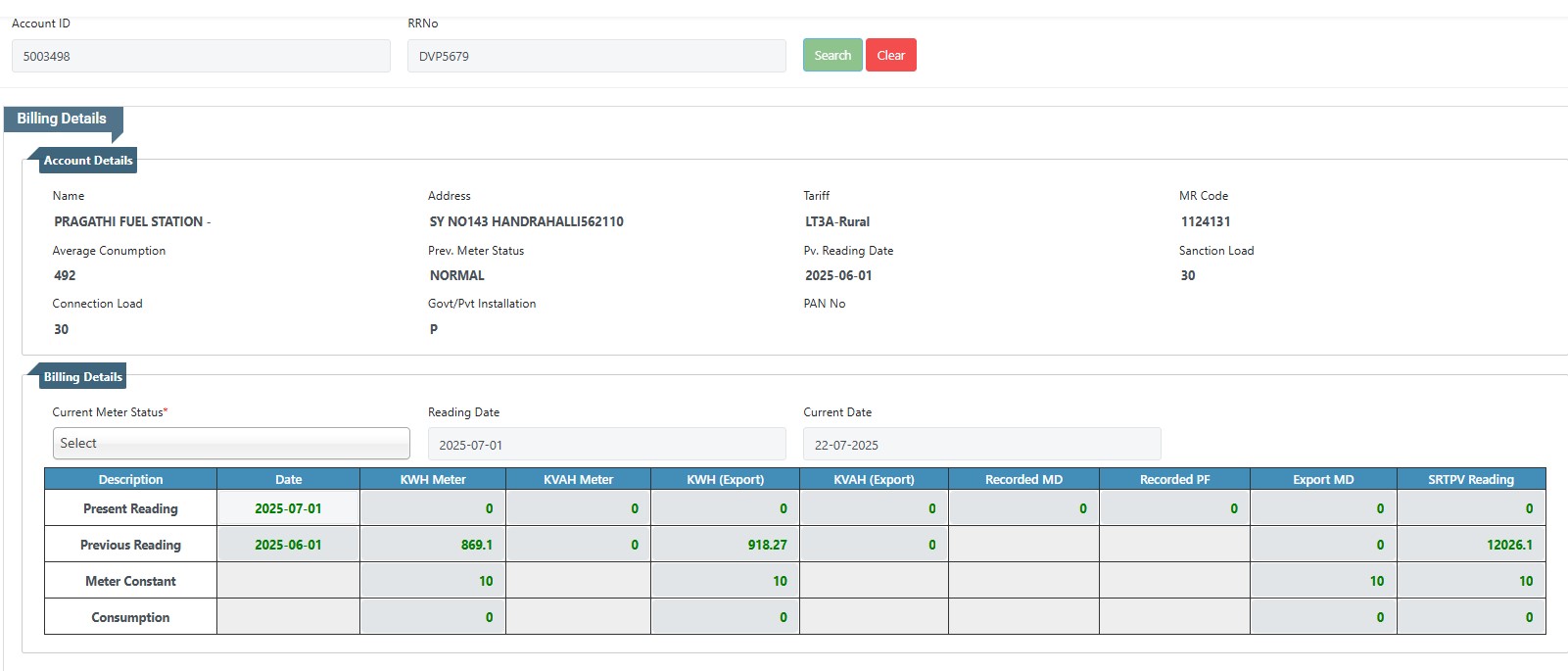Click tariff value LT3A-Rural

(837, 221)
